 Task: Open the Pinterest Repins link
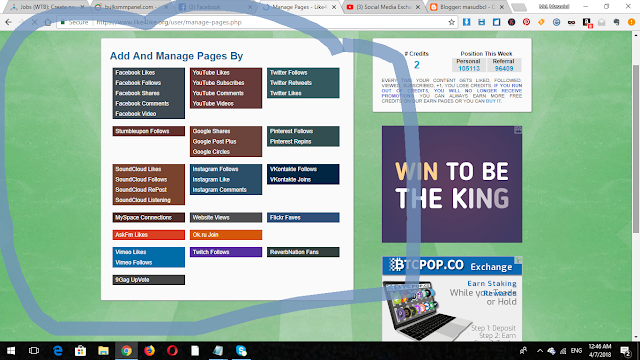[291, 142]
